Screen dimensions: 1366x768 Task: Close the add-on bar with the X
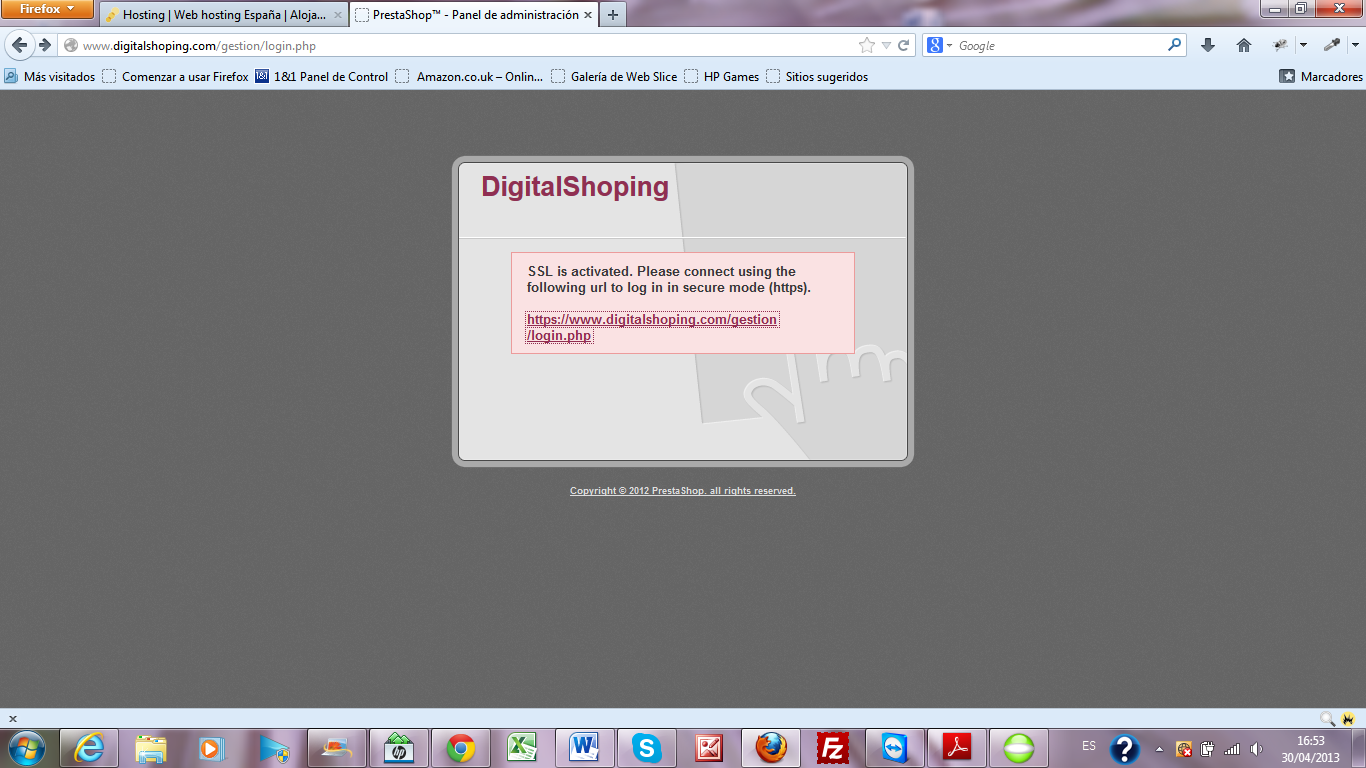click(x=13, y=718)
